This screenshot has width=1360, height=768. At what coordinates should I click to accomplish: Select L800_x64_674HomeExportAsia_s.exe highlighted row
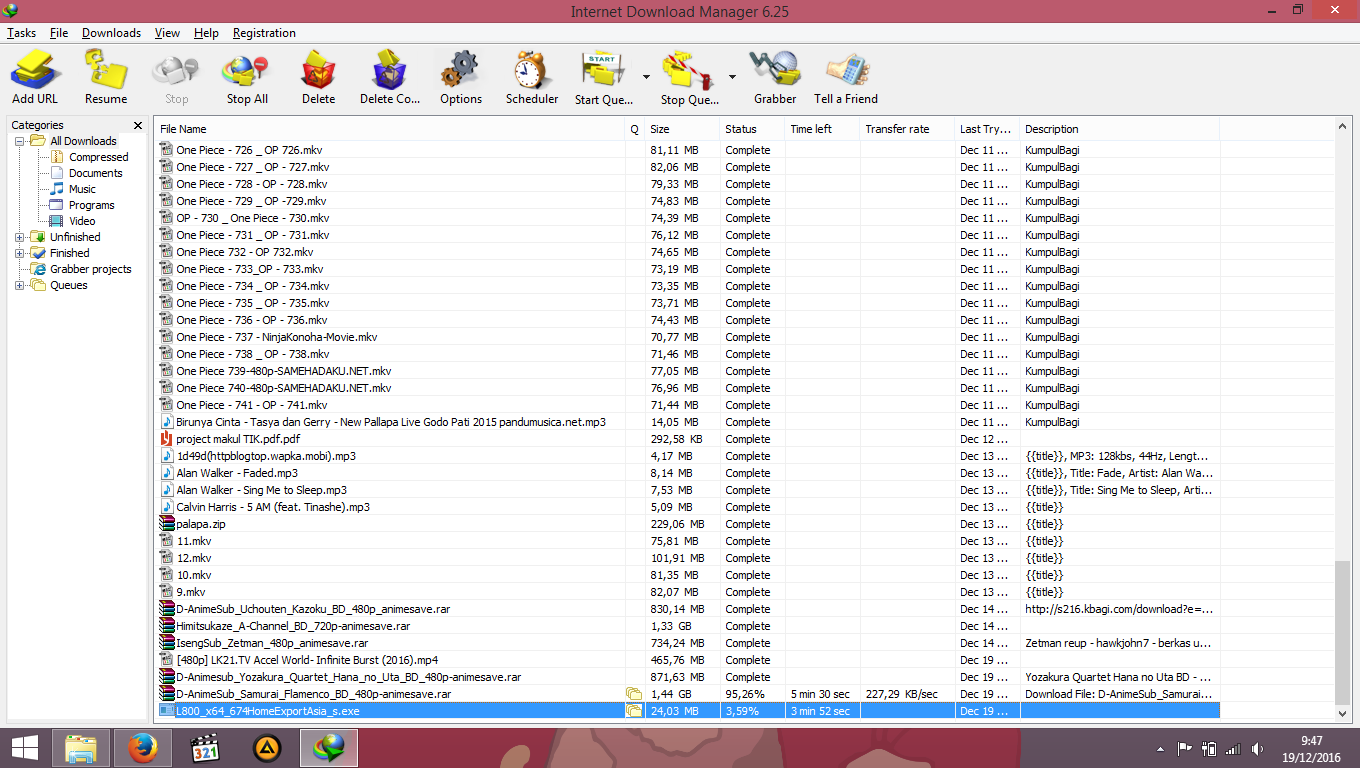(x=688, y=711)
